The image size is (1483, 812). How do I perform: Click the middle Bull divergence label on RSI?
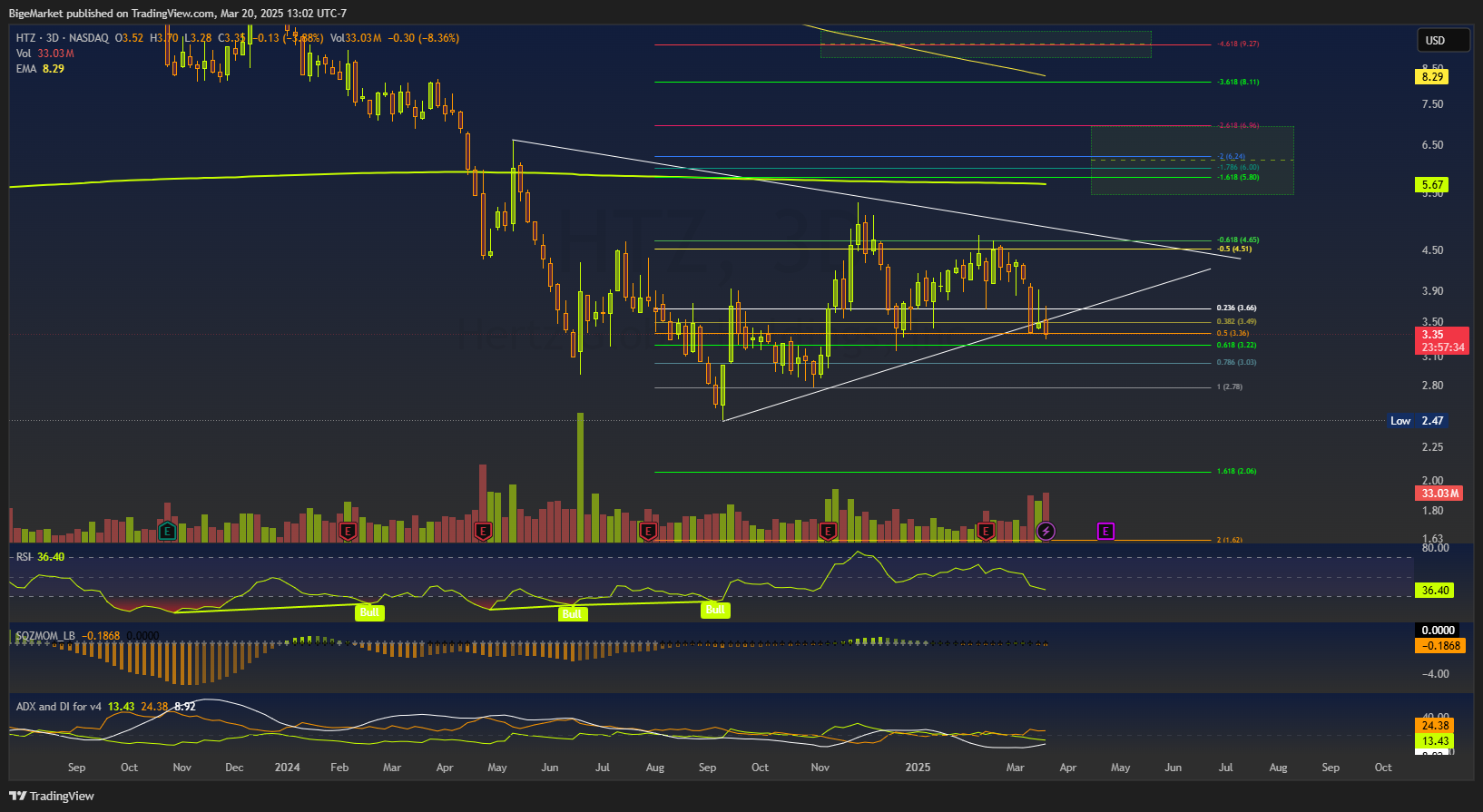[572, 614]
